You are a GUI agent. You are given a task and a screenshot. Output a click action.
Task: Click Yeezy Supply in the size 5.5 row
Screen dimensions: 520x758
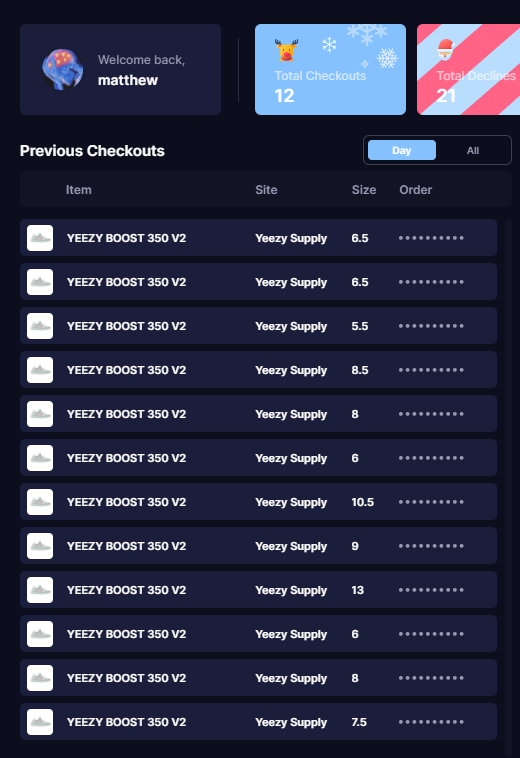tap(291, 327)
